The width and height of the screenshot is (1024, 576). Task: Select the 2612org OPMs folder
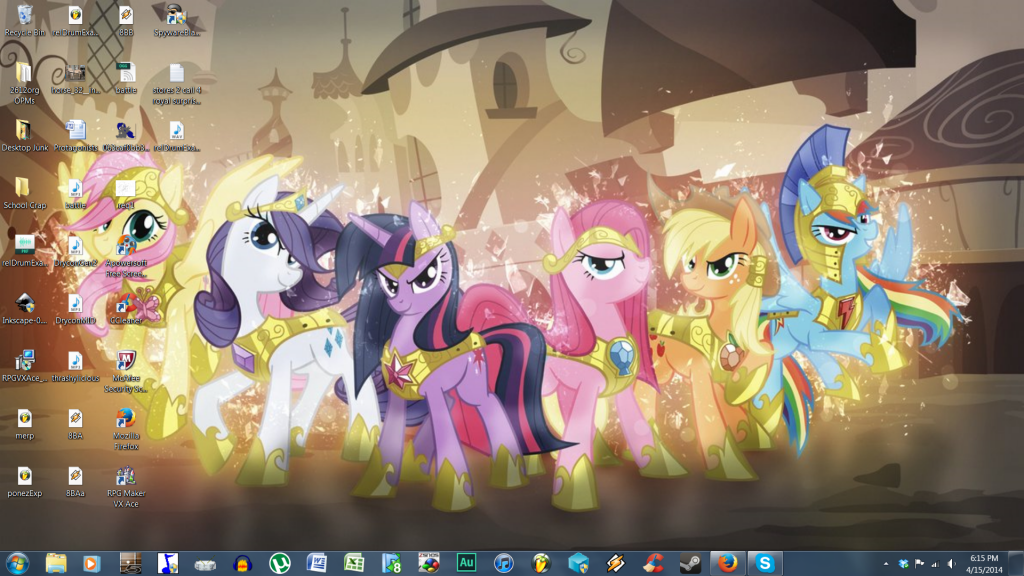pos(25,84)
